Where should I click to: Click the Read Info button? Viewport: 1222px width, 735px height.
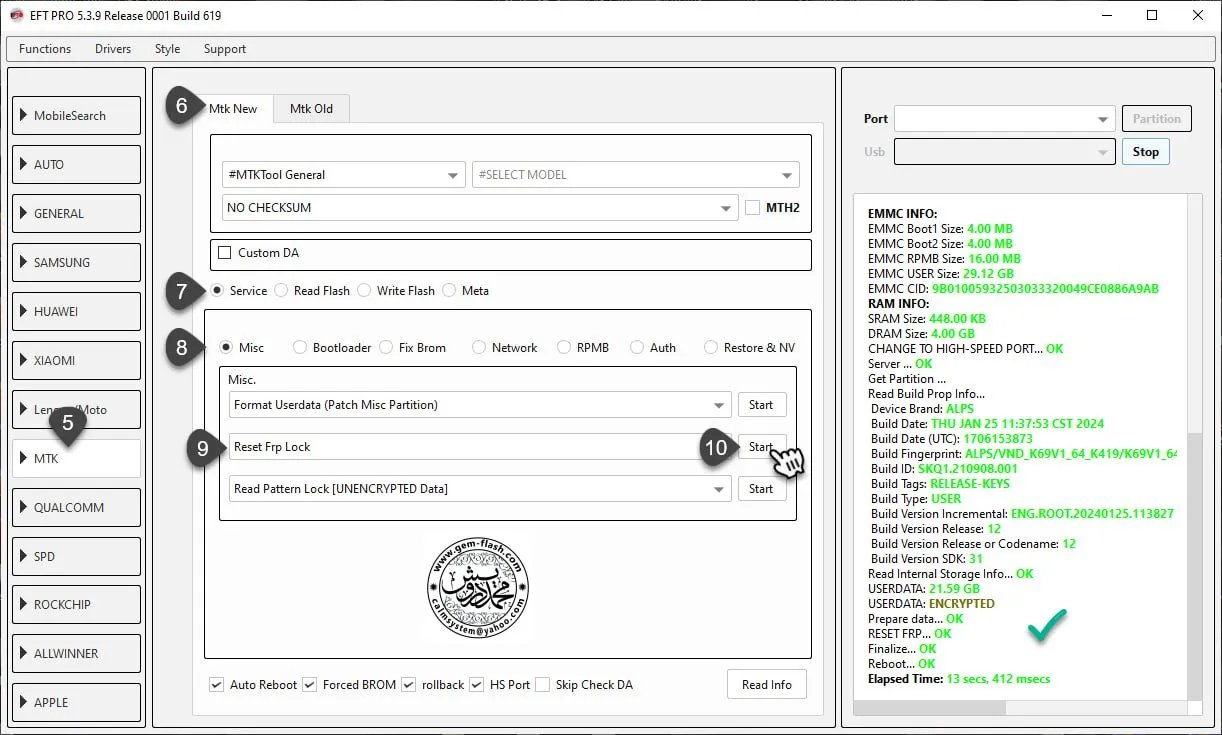pos(766,685)
